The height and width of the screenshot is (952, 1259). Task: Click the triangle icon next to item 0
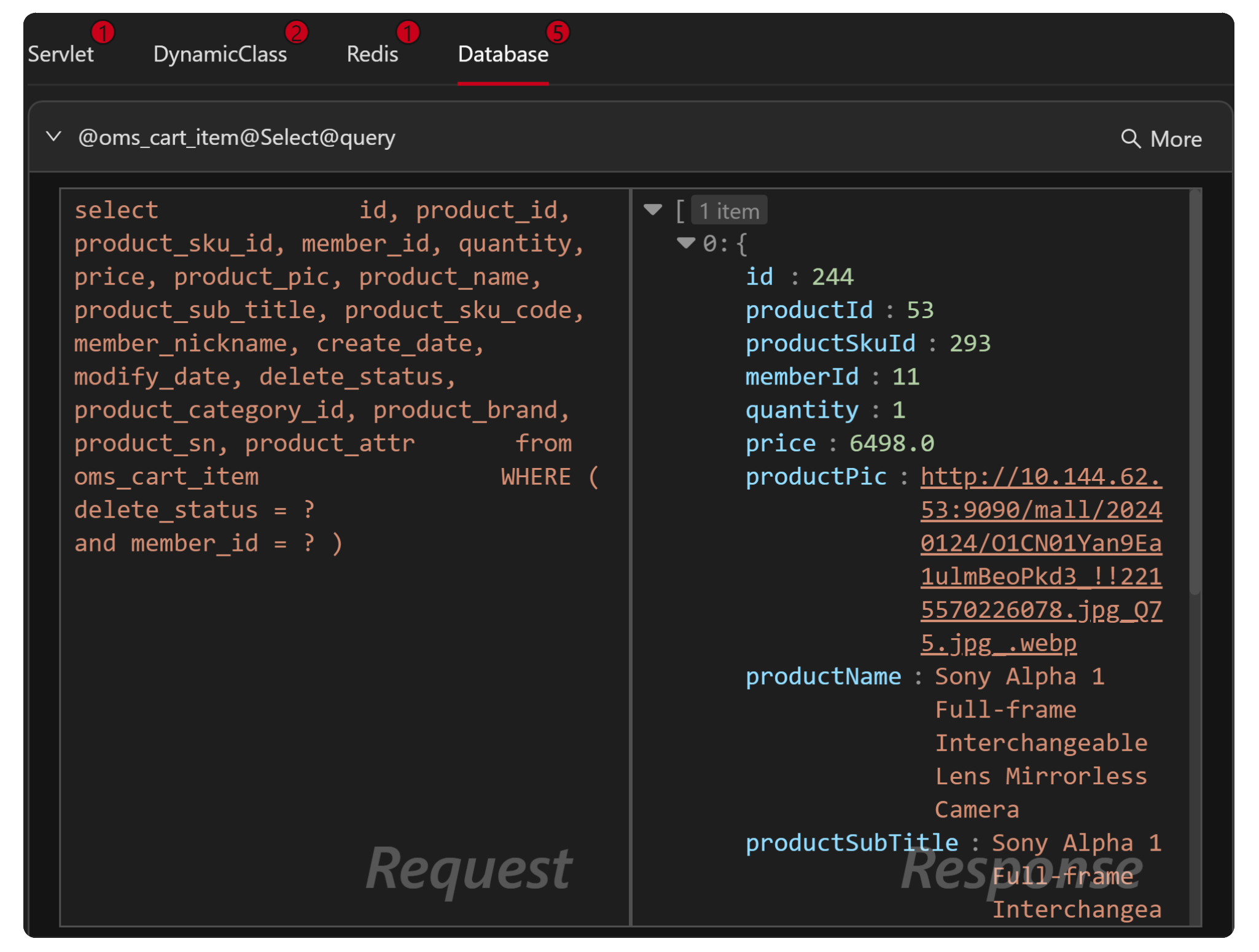pyautogui.click(x=687, y=243)
